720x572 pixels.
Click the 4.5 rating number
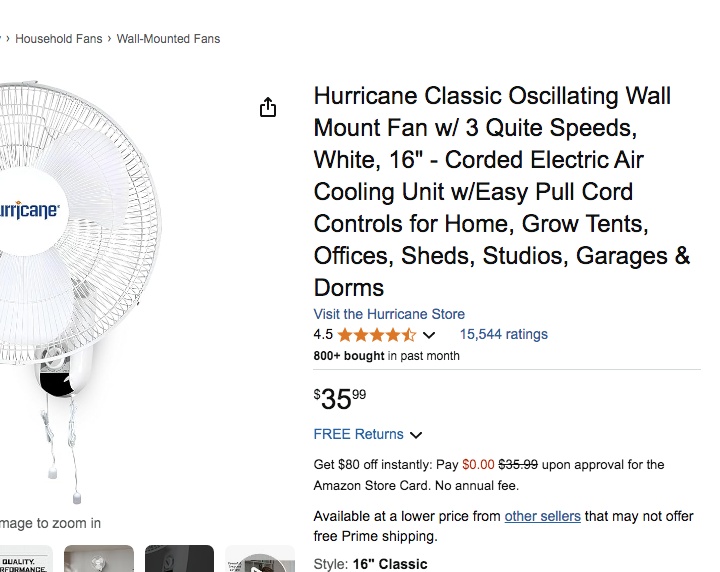(323, 335)
